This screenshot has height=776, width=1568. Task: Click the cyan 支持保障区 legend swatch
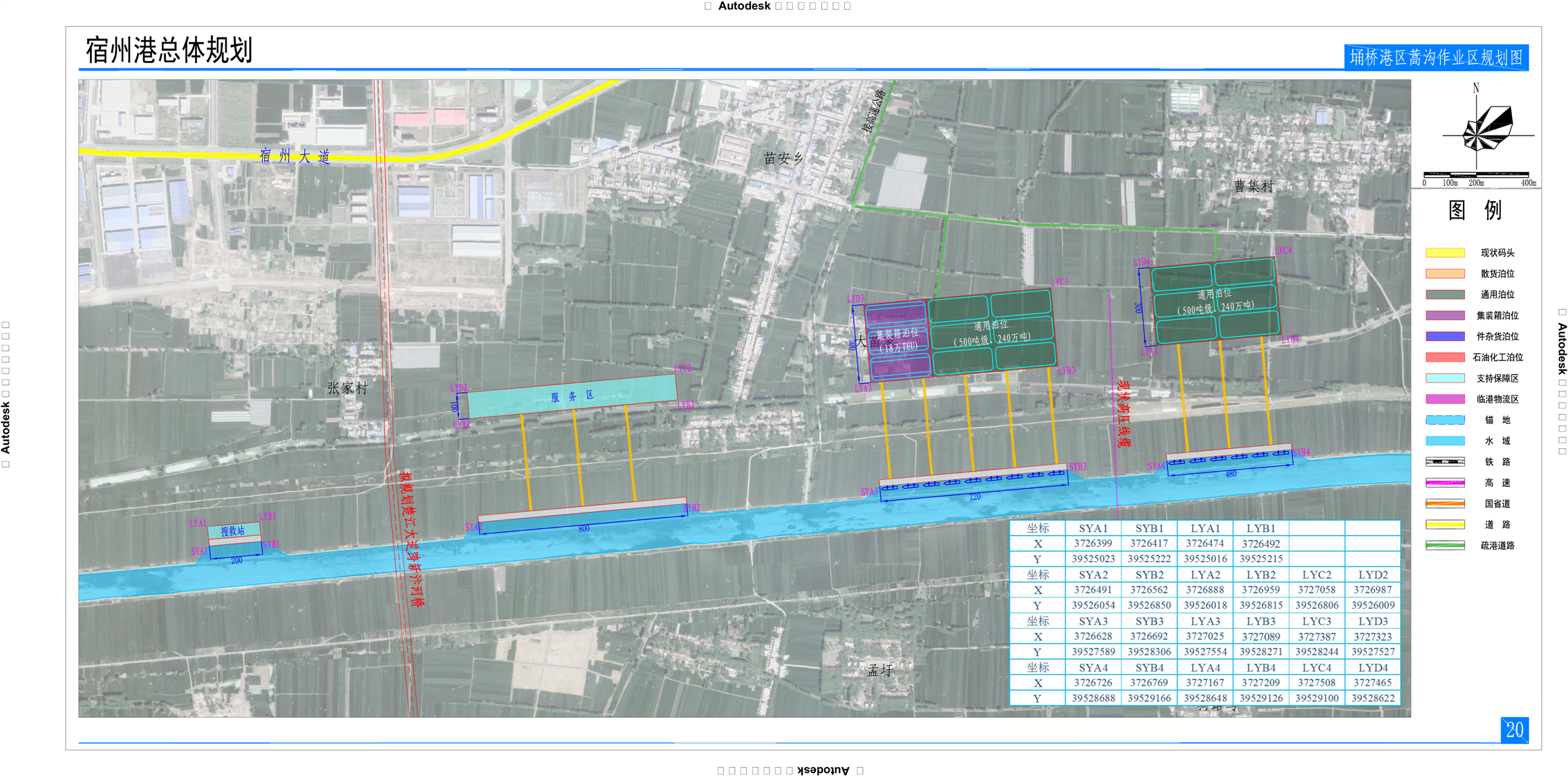[1445, 378]
